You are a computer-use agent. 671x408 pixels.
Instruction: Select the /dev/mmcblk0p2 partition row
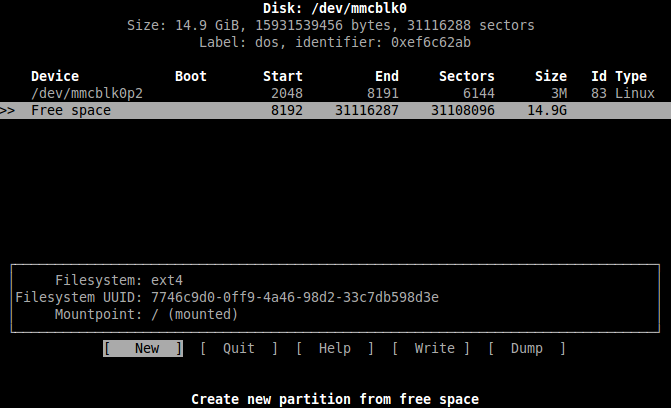(336, 93)
